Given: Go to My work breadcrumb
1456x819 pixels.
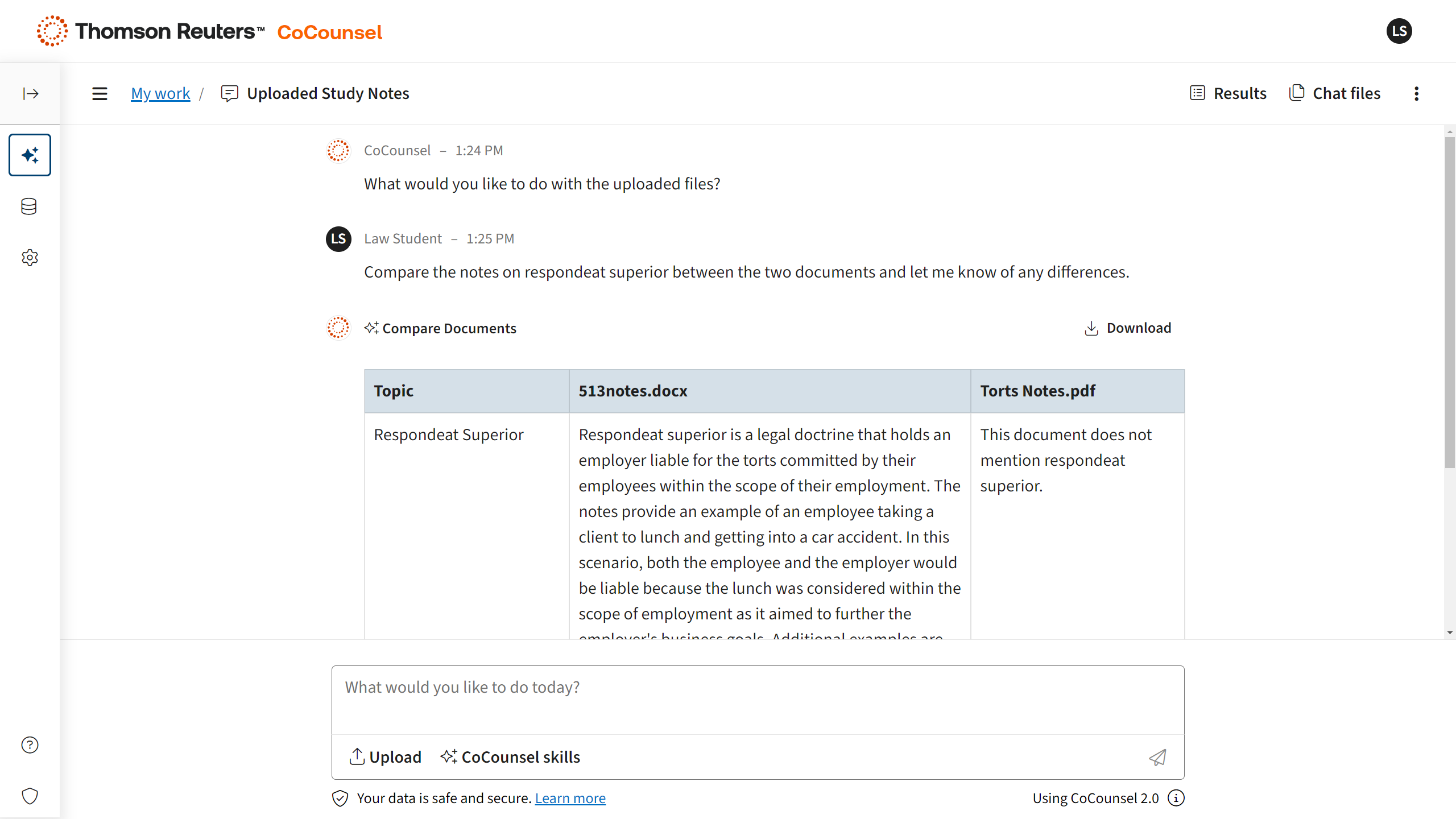Looking at the screenshot, I should [160, 93].
